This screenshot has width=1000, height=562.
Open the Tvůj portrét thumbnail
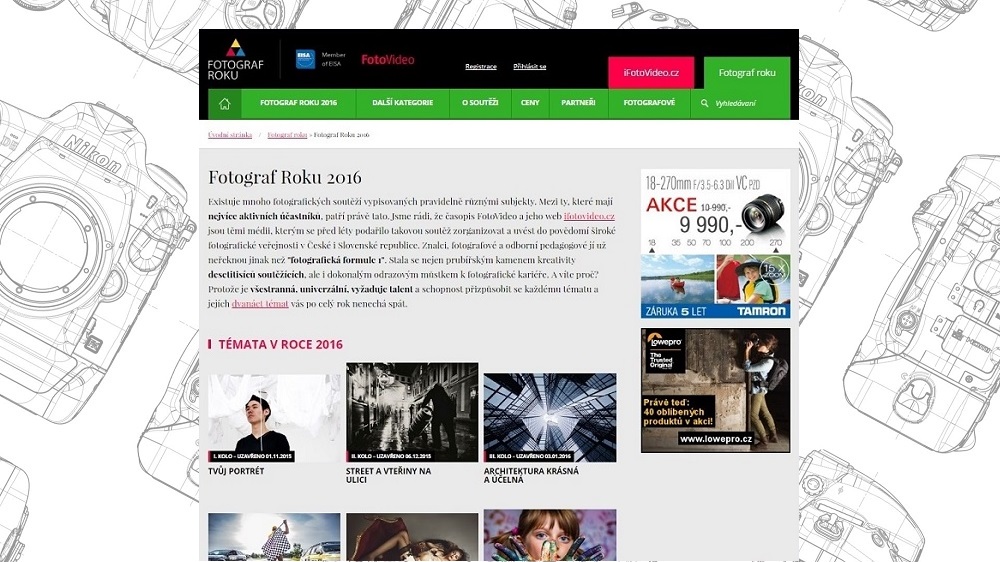coord(274,418)
